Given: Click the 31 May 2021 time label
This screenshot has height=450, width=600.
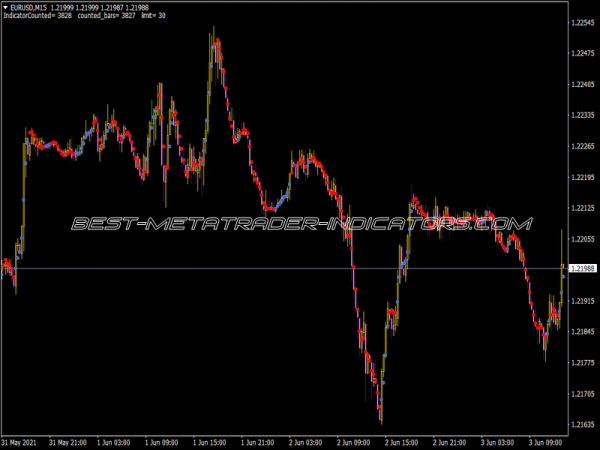Looking at the screenshot, I should (x=22, y=441).
